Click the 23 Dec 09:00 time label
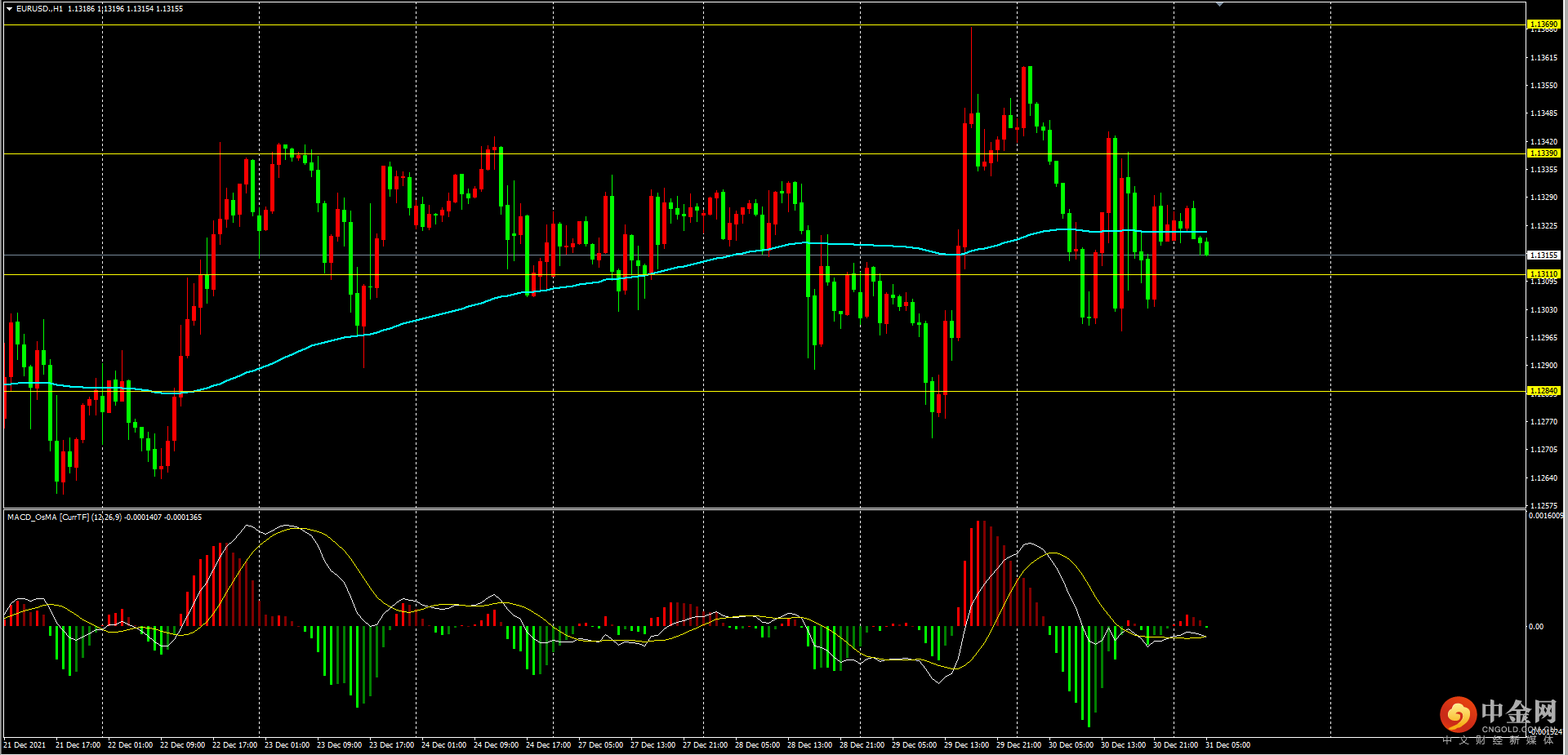Screen dimensions: 1568x755 340,745
